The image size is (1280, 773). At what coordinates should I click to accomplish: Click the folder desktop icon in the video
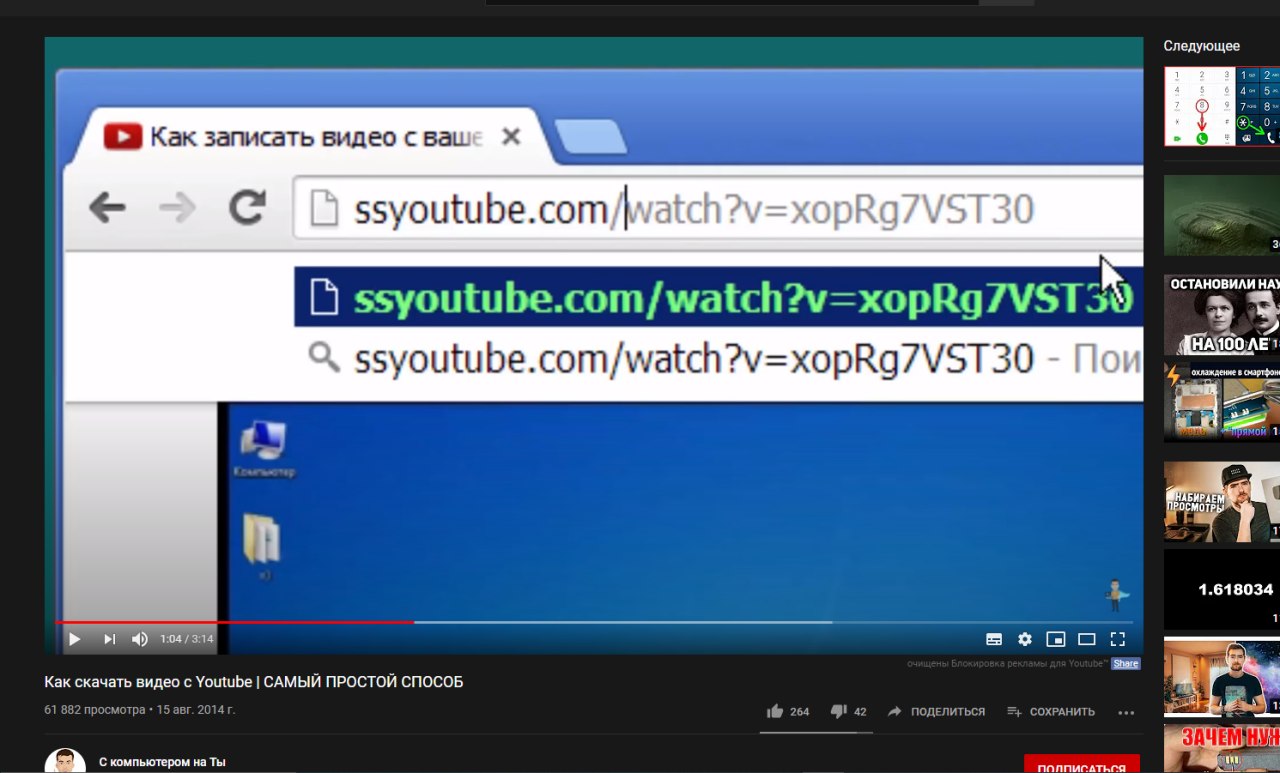click(x=263, y=546)
